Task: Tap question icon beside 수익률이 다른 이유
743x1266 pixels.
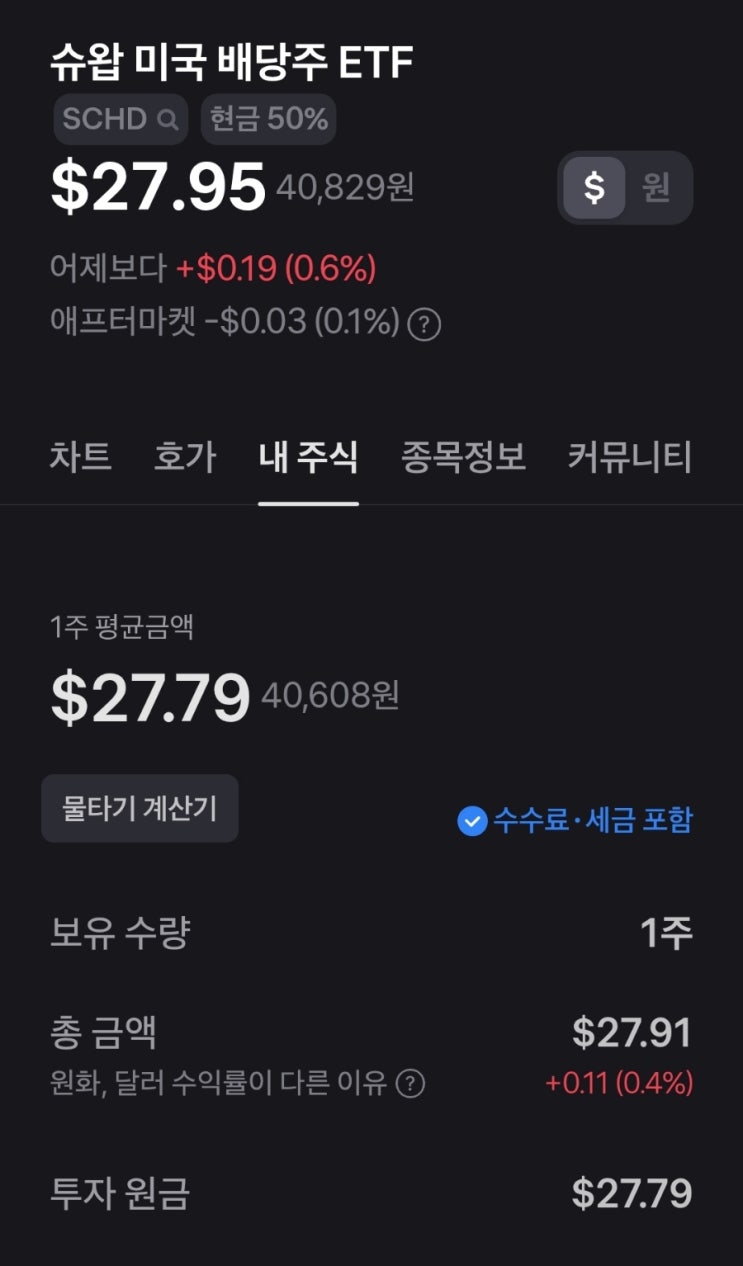Action: [x=410, y=1083]
